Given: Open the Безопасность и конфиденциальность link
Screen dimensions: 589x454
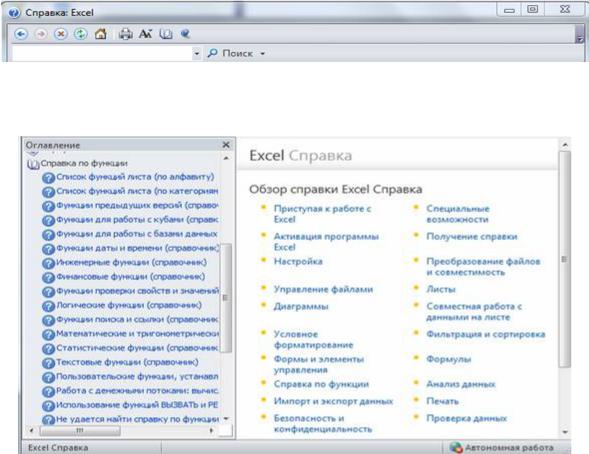Looking at the screenshot, I should pos(323,424).
